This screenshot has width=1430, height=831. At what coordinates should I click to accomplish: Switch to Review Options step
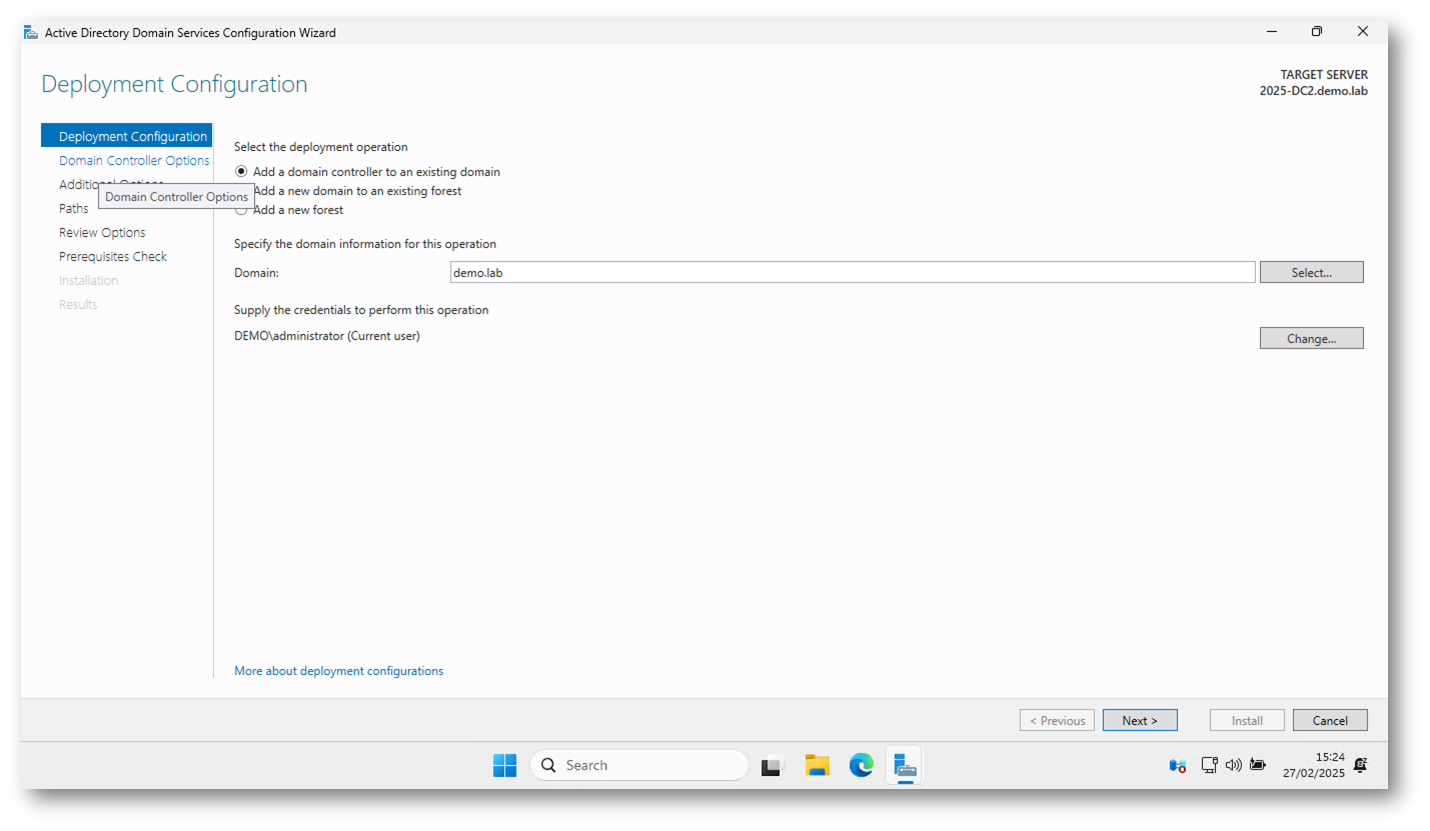pos(102,233)
